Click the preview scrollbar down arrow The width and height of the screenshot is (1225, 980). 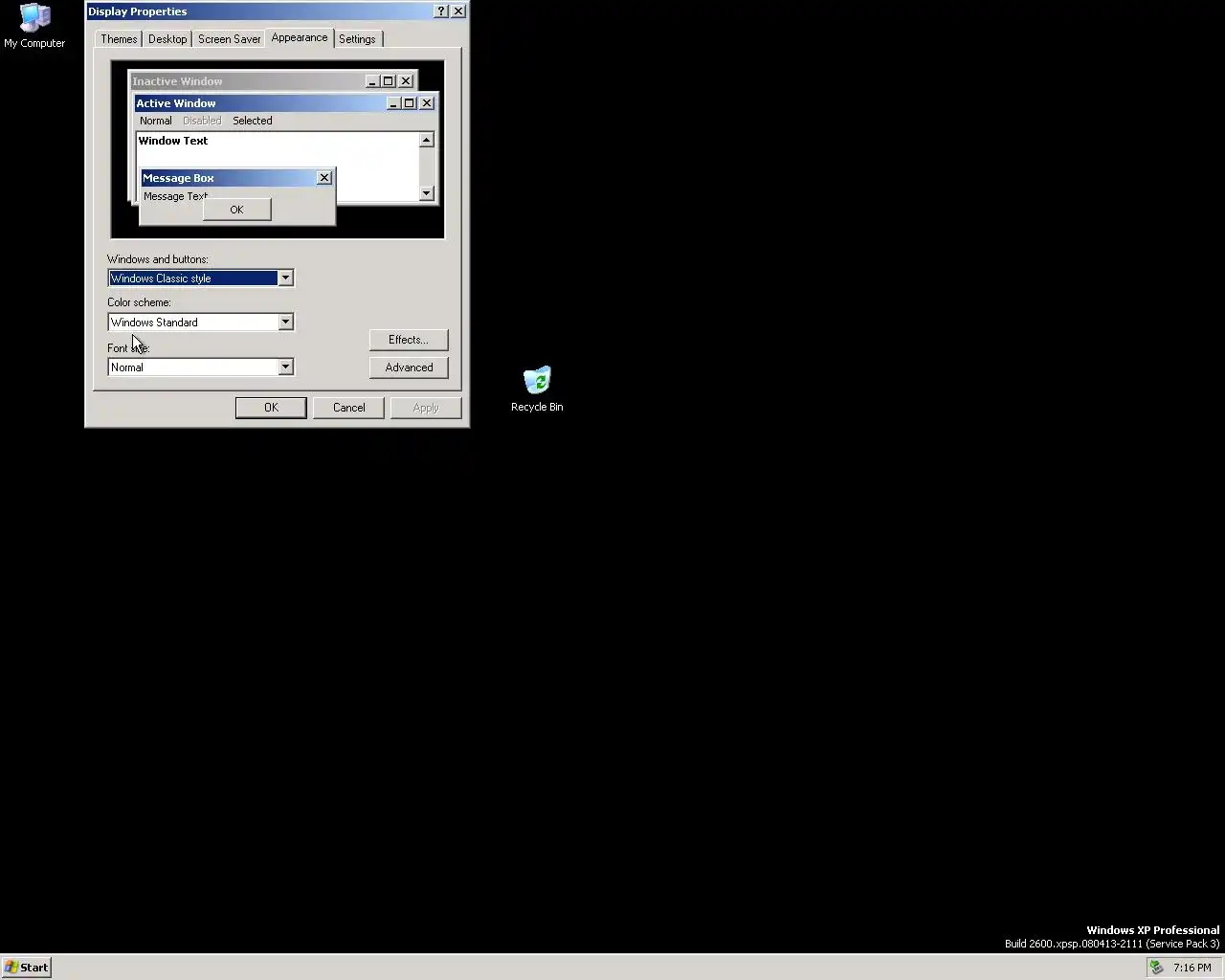tap(427, 193)
